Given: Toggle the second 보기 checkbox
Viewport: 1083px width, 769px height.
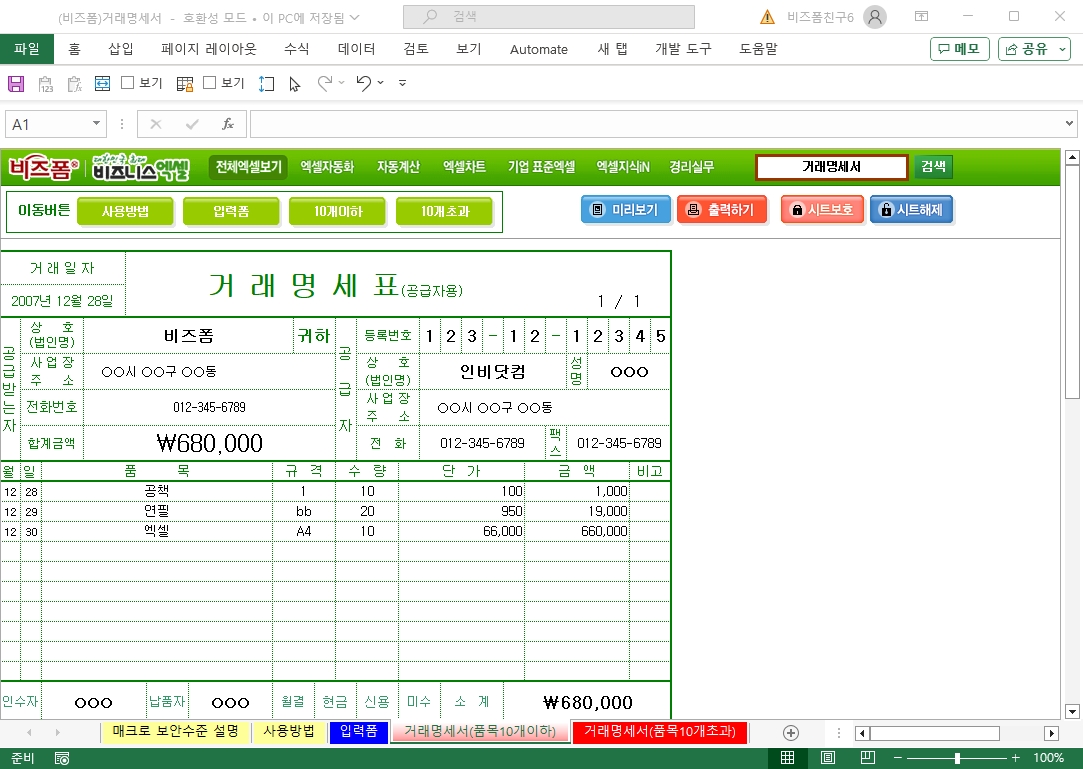Looking at the screenshot, I should pos(209,83).
